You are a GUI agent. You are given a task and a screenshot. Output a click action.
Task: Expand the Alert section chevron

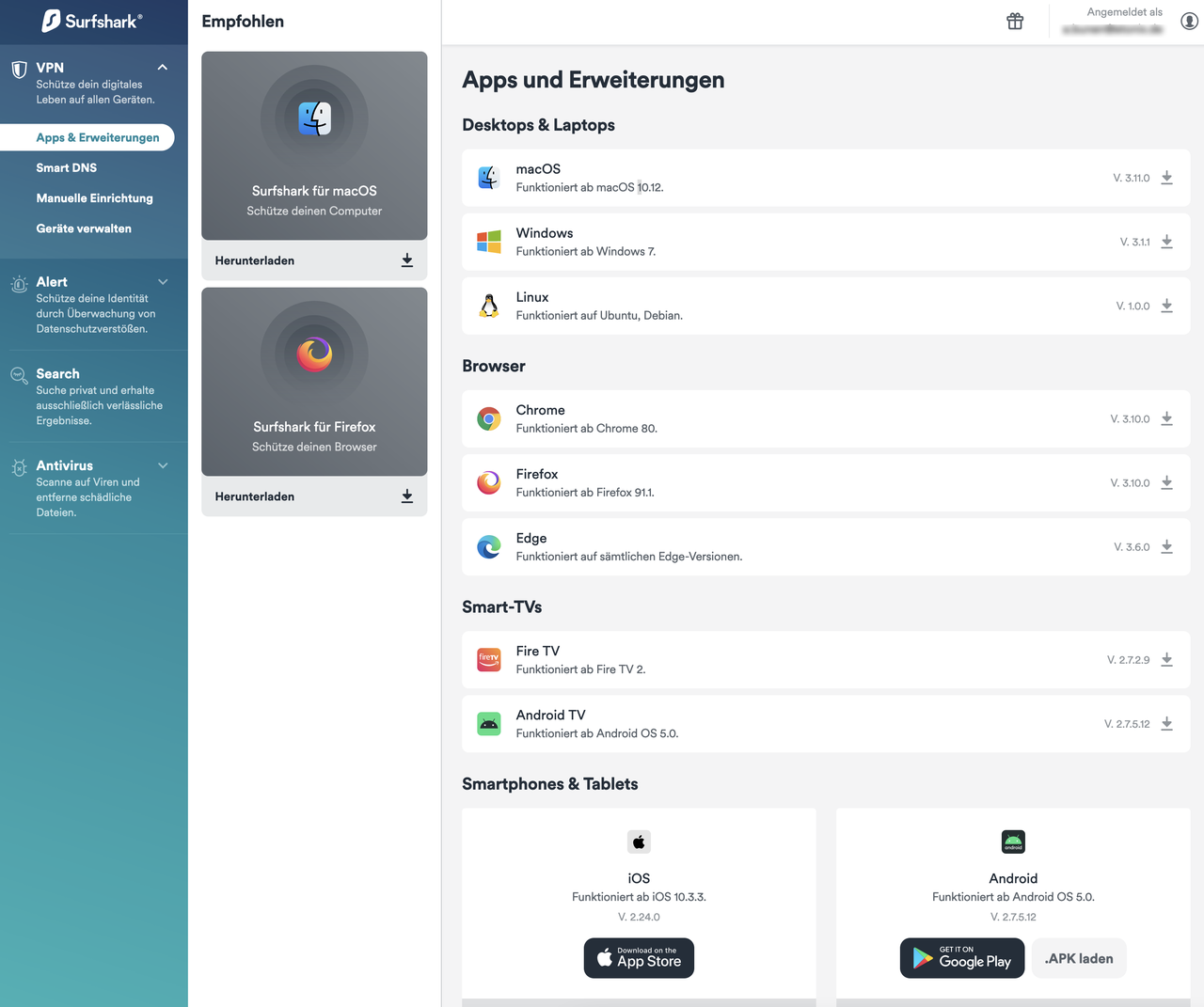163,282
